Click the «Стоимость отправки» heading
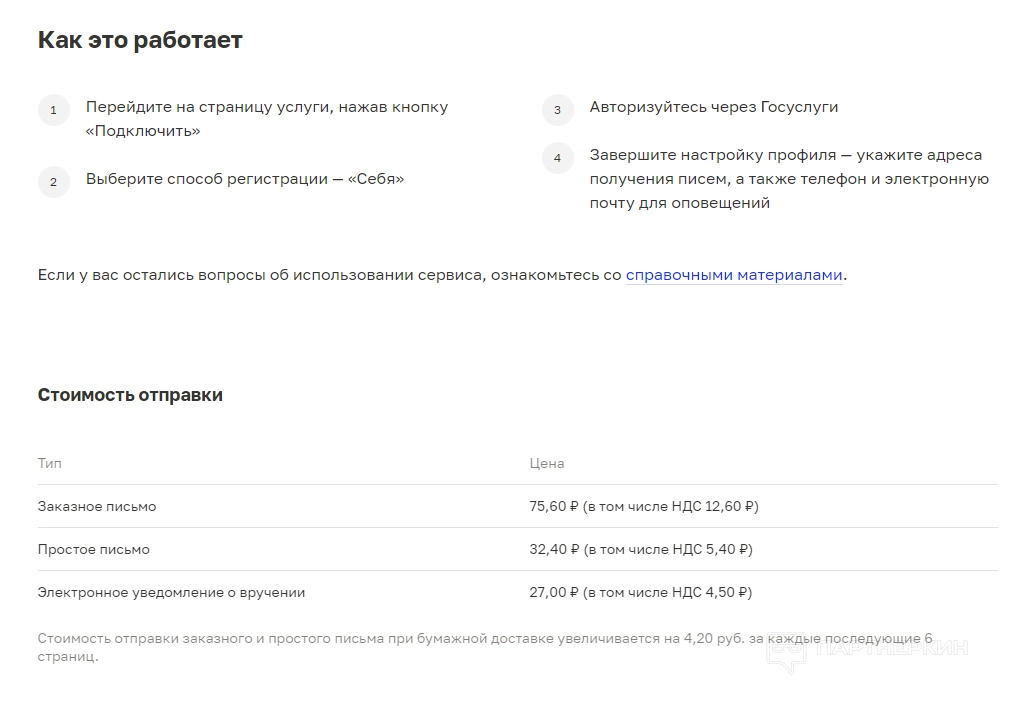Viewport: 1019px width, 726px height. pyautogui.click(x=130, y=395)
